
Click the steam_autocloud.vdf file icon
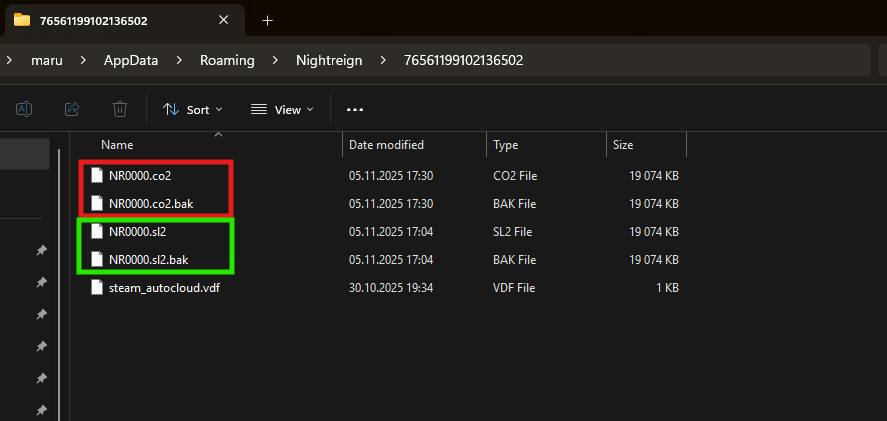point(97,287)
